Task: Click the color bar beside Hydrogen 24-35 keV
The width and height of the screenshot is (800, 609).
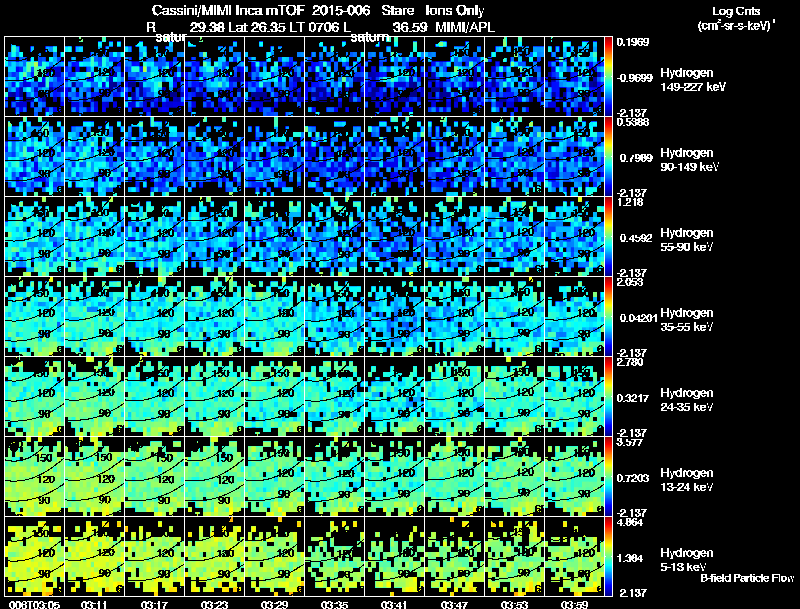Action: 608,397
